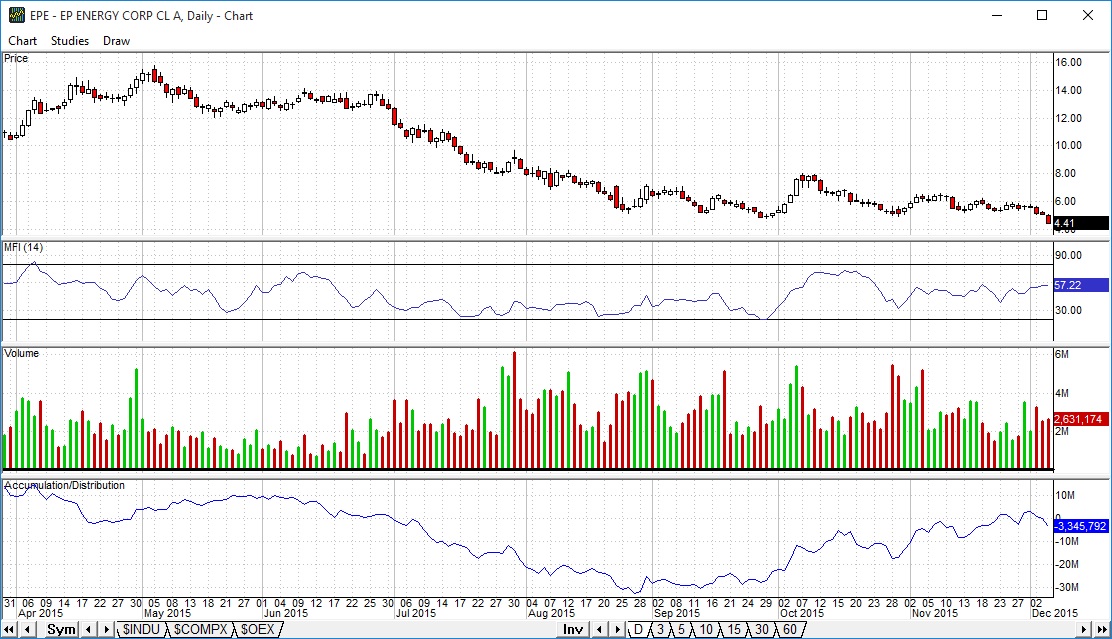Switch to the D daily interval tab
The height and width of the screenshot is (639, 1112).
point(638,630)
